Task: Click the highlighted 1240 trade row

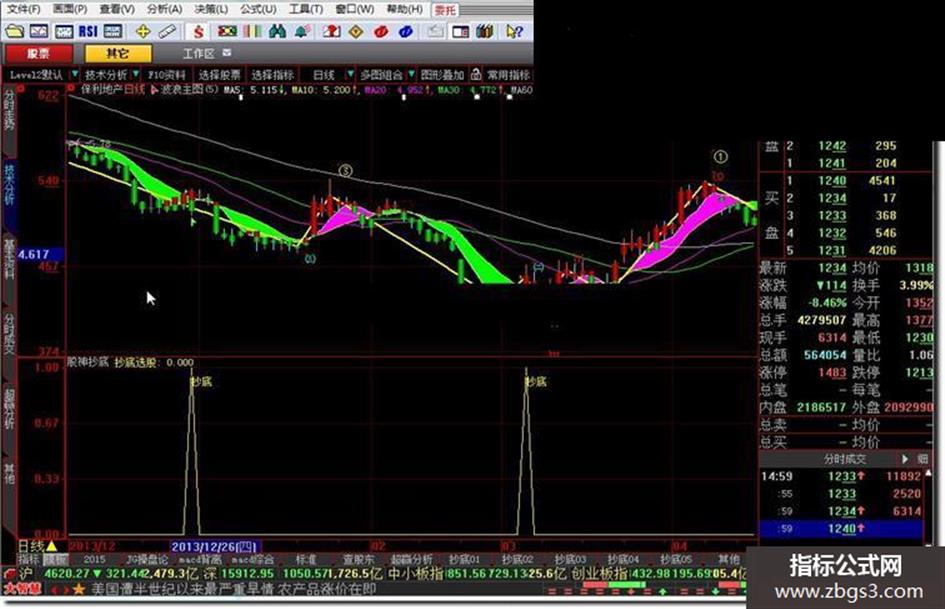Action: (841, 529)
